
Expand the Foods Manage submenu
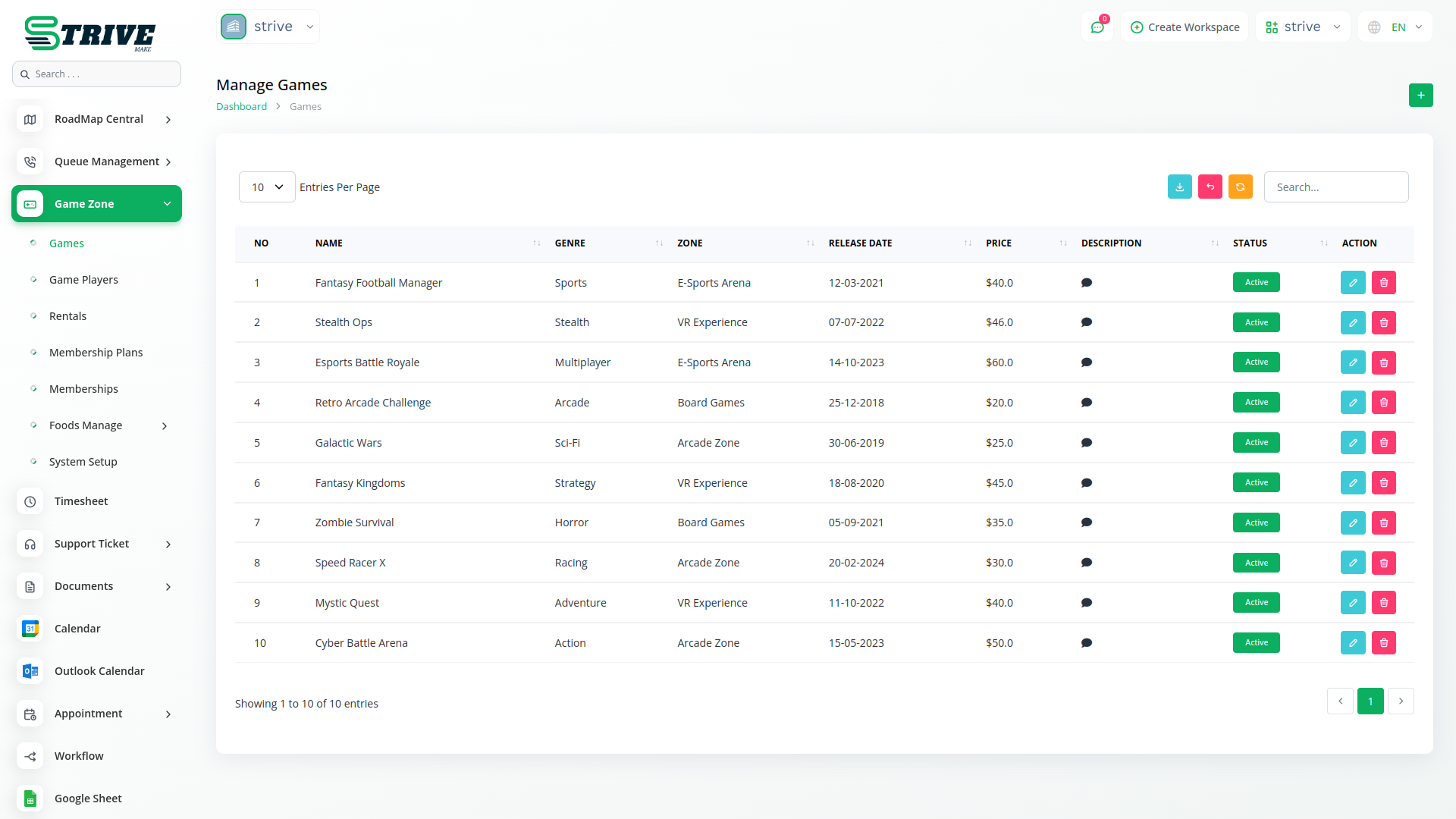point(164,426)
